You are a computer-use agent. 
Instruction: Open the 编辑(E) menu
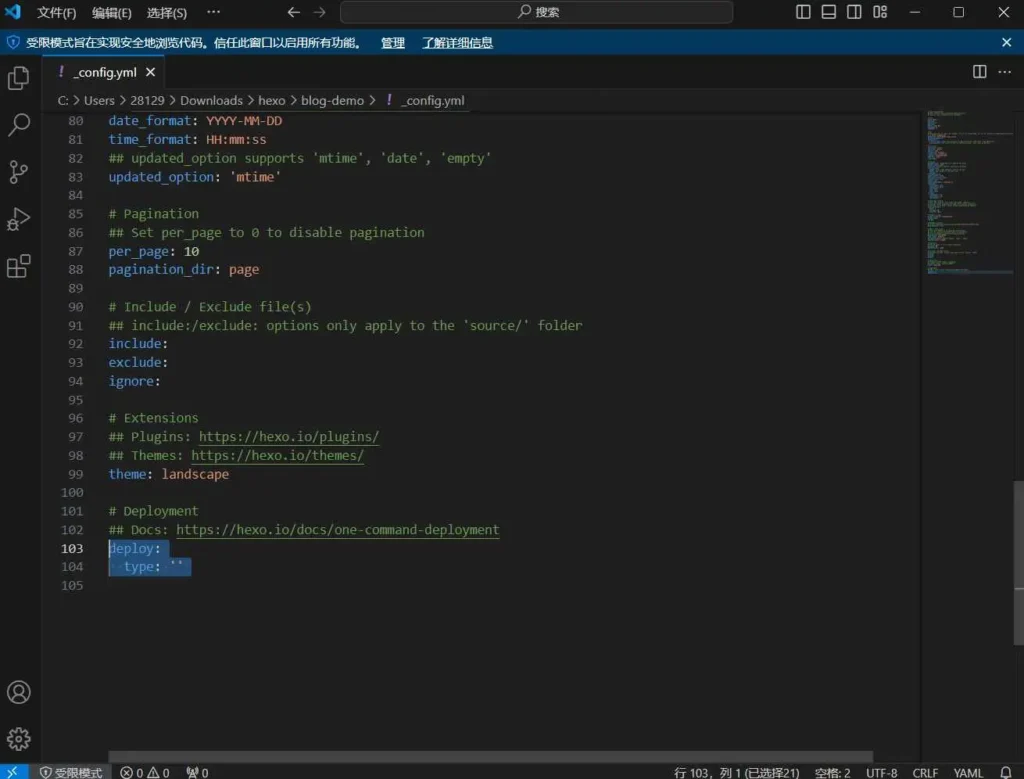112,13
